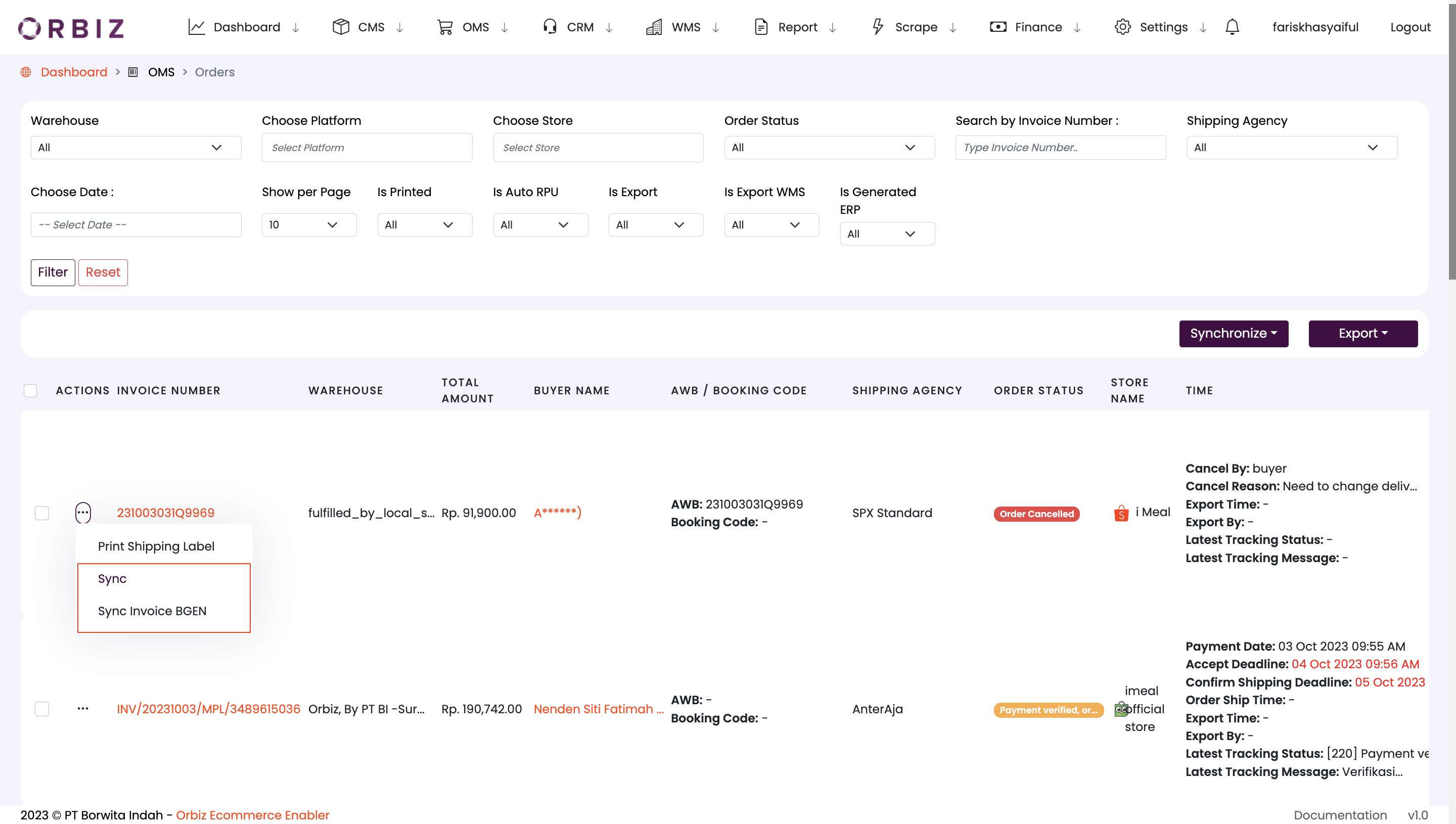Open actions menu for INV/20231003/MPL/3489615036
The height and width of the screenshot is (824, 1456).
pyautogui.click(x=82, y=709)
